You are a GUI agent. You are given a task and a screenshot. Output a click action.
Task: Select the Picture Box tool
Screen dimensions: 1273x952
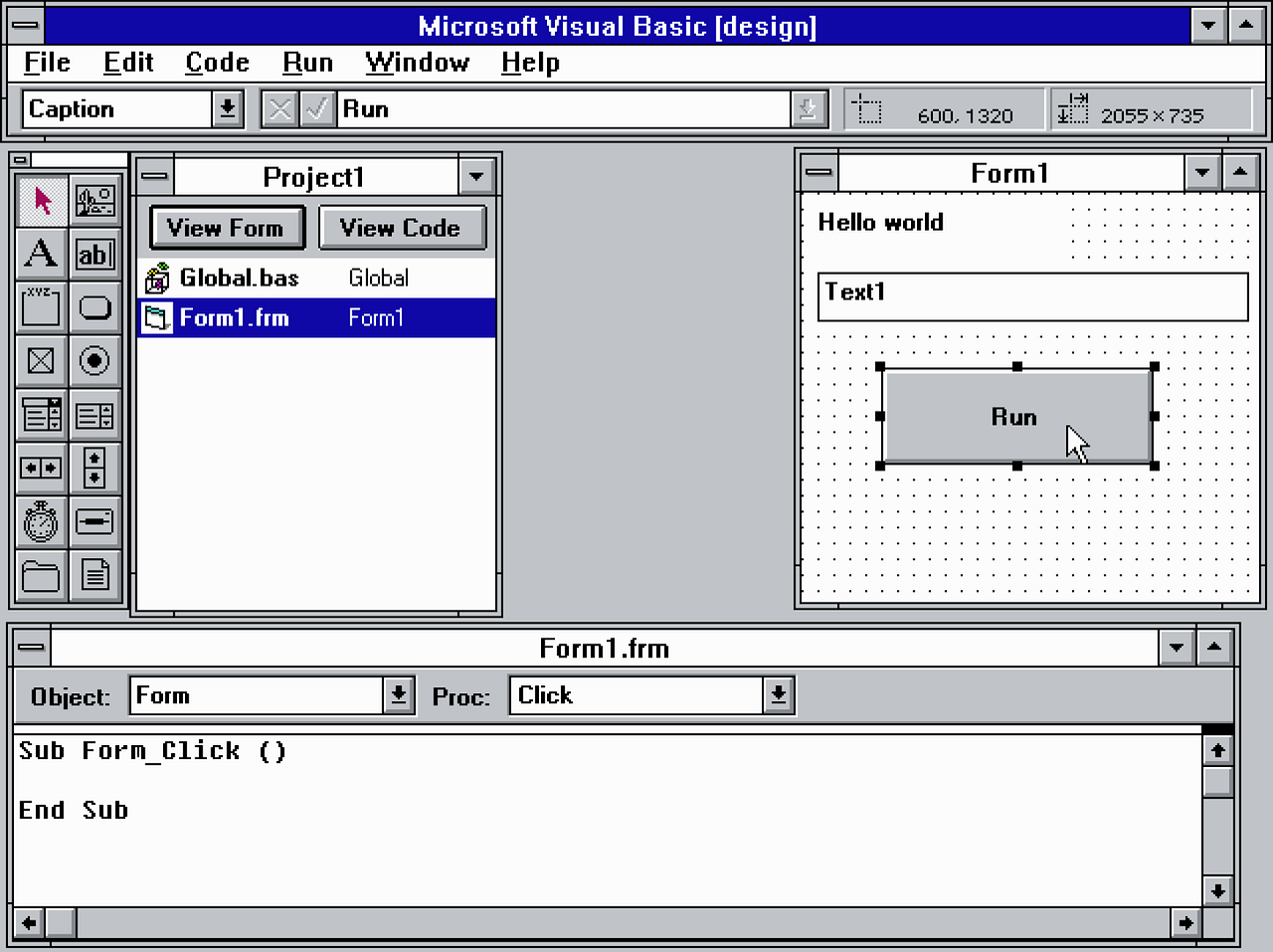(x=95, y=199)
